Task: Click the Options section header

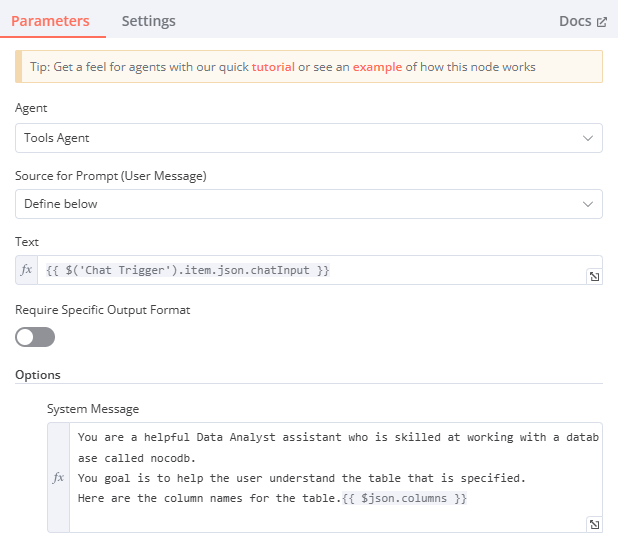Action: [x=38, y=375]
